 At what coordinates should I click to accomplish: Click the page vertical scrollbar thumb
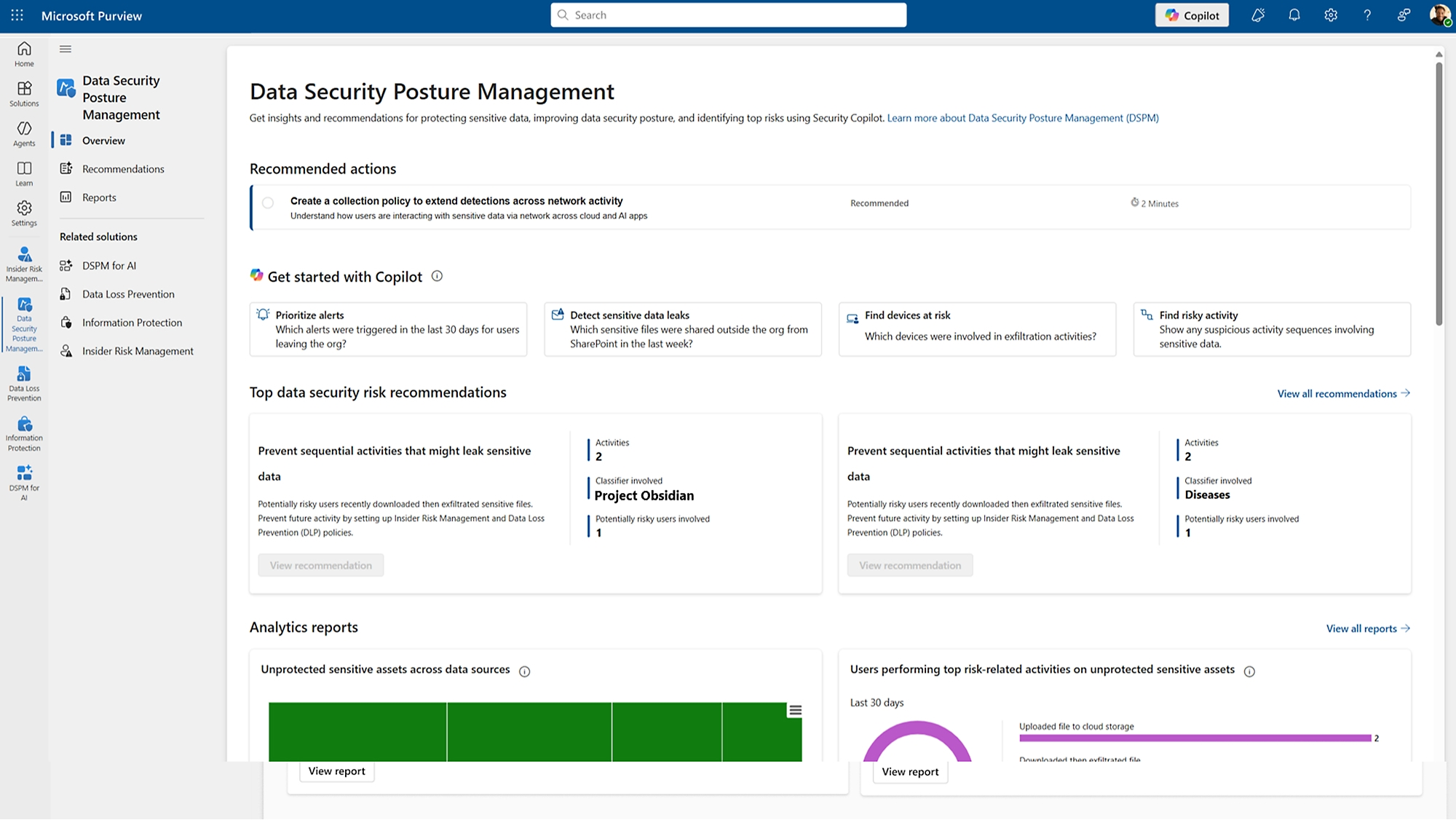click(x=1439, y=193)
